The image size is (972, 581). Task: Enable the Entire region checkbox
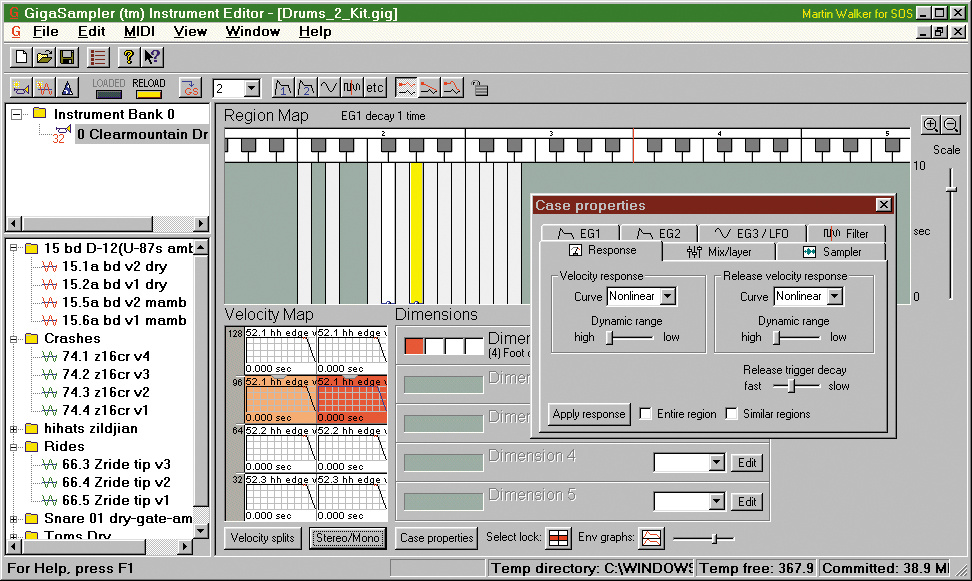646,414
